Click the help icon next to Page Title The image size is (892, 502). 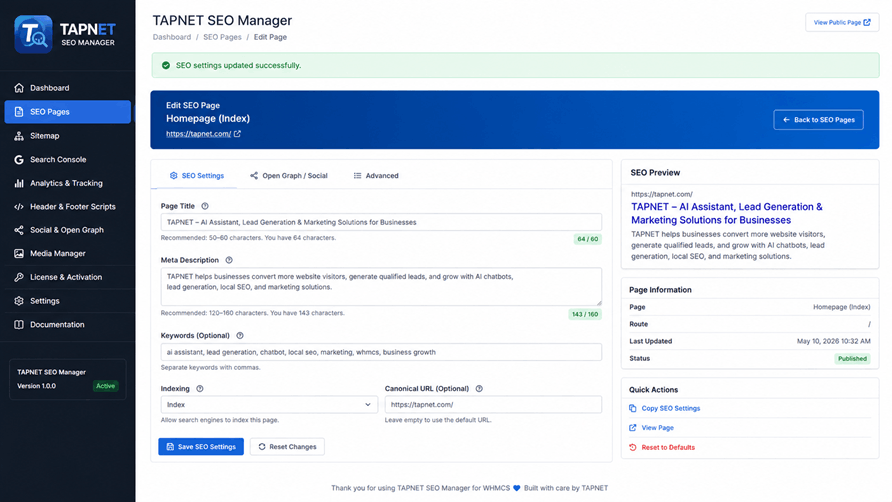(205, 206)
